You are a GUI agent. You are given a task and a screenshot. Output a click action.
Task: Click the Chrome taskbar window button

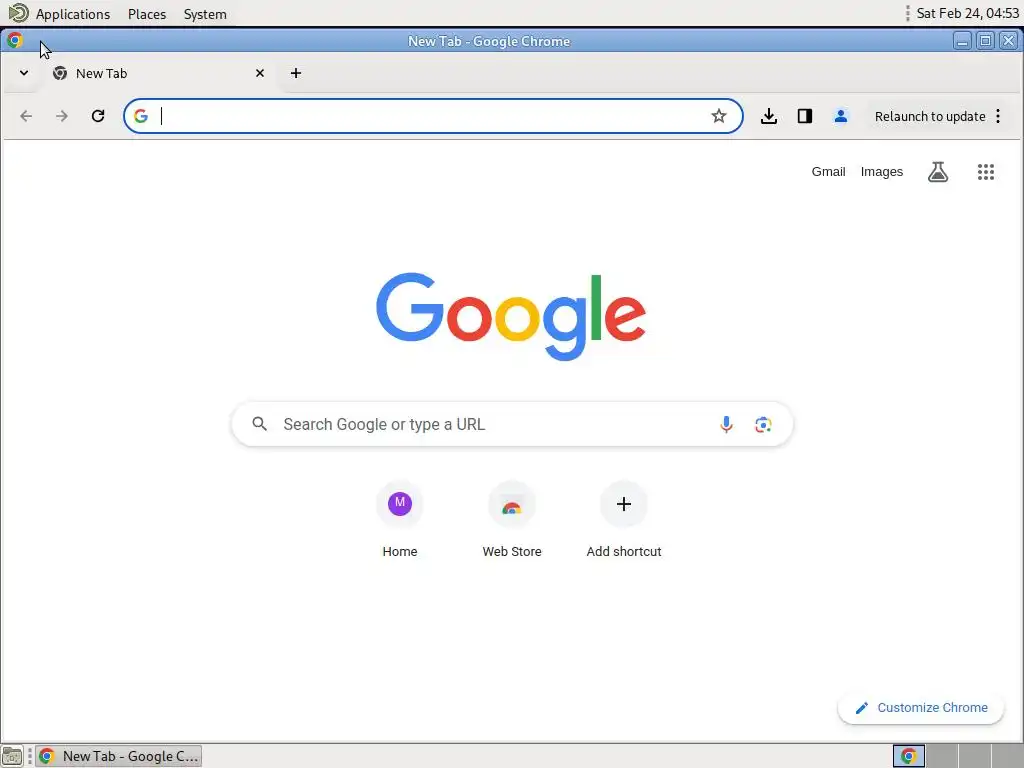[118, 756]
